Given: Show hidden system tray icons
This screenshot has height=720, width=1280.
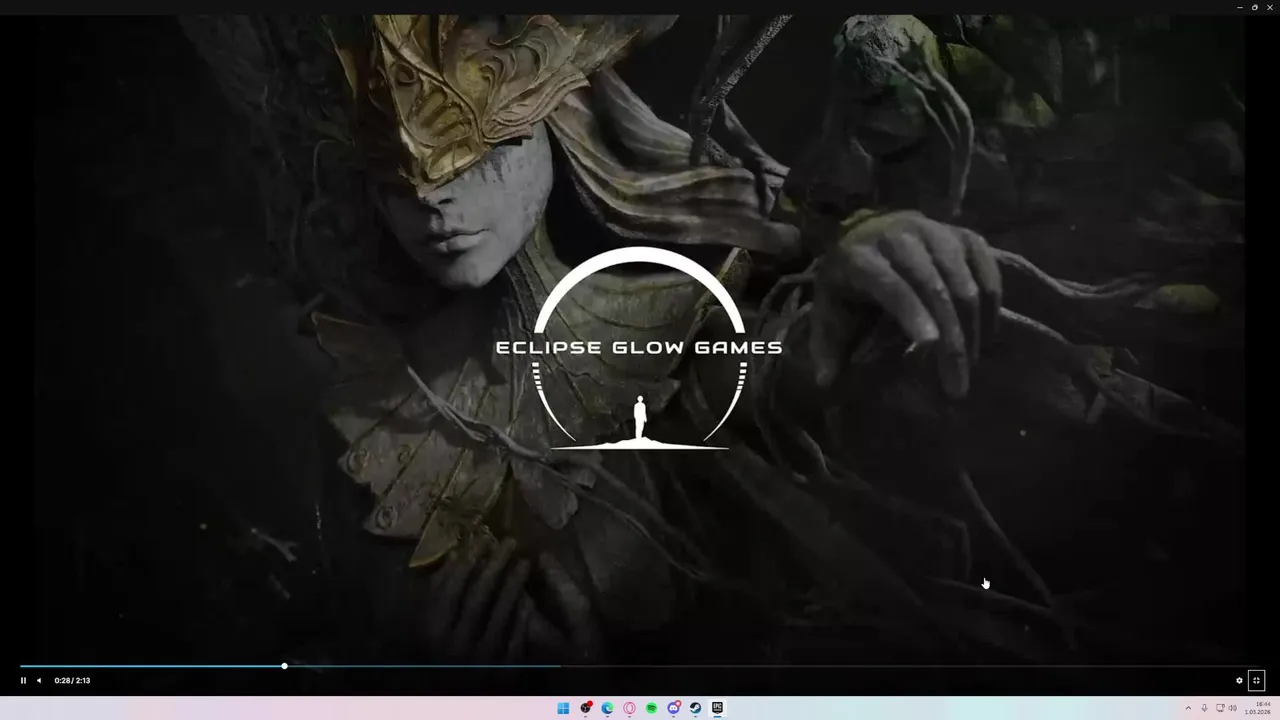Looking at the screenshot, I should pos(1188,708).
